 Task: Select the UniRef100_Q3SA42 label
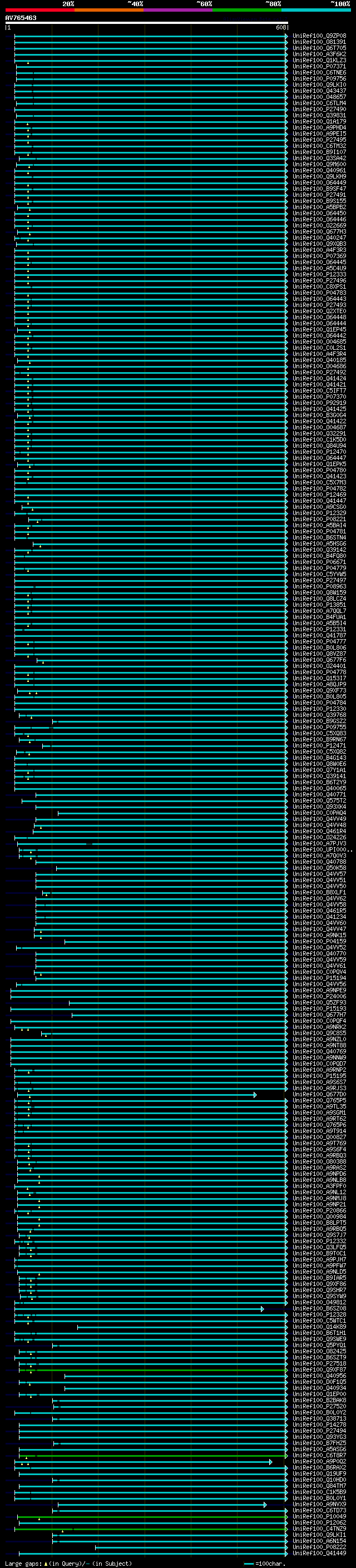(x=319, y=159)
